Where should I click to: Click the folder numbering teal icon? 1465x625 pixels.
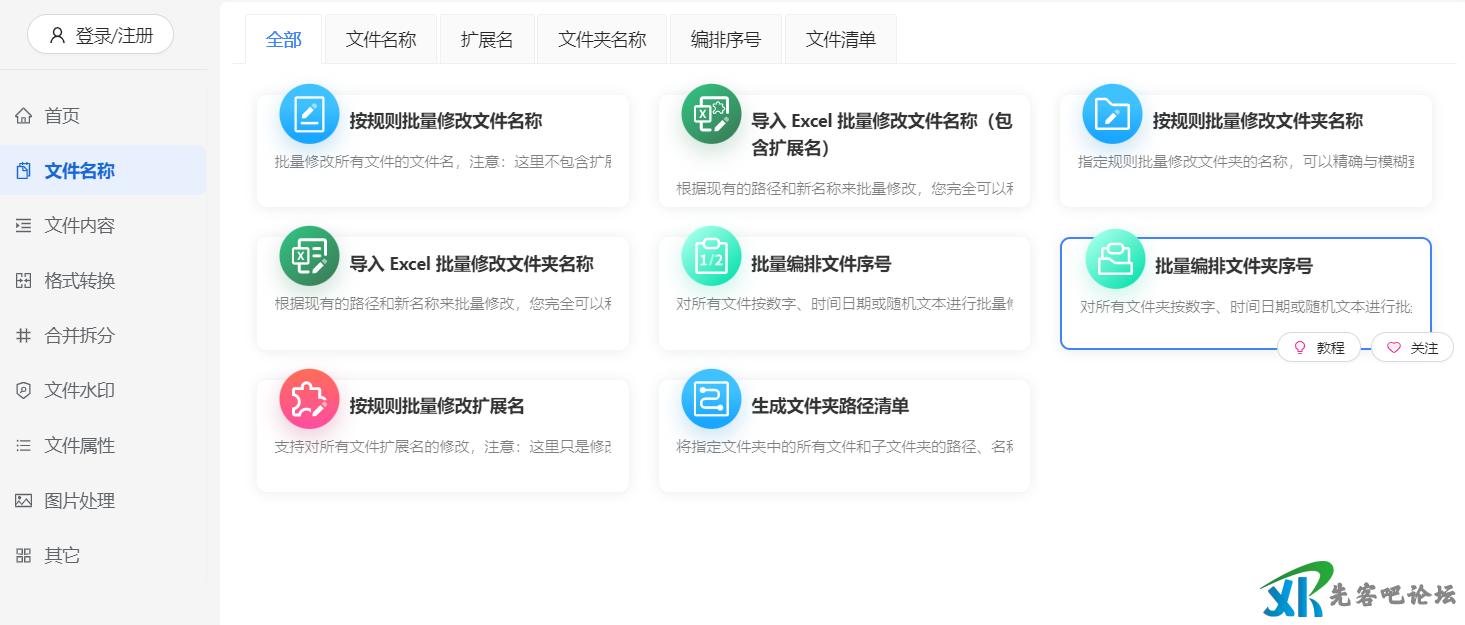pyautogui.click(x=1115, y=259)
